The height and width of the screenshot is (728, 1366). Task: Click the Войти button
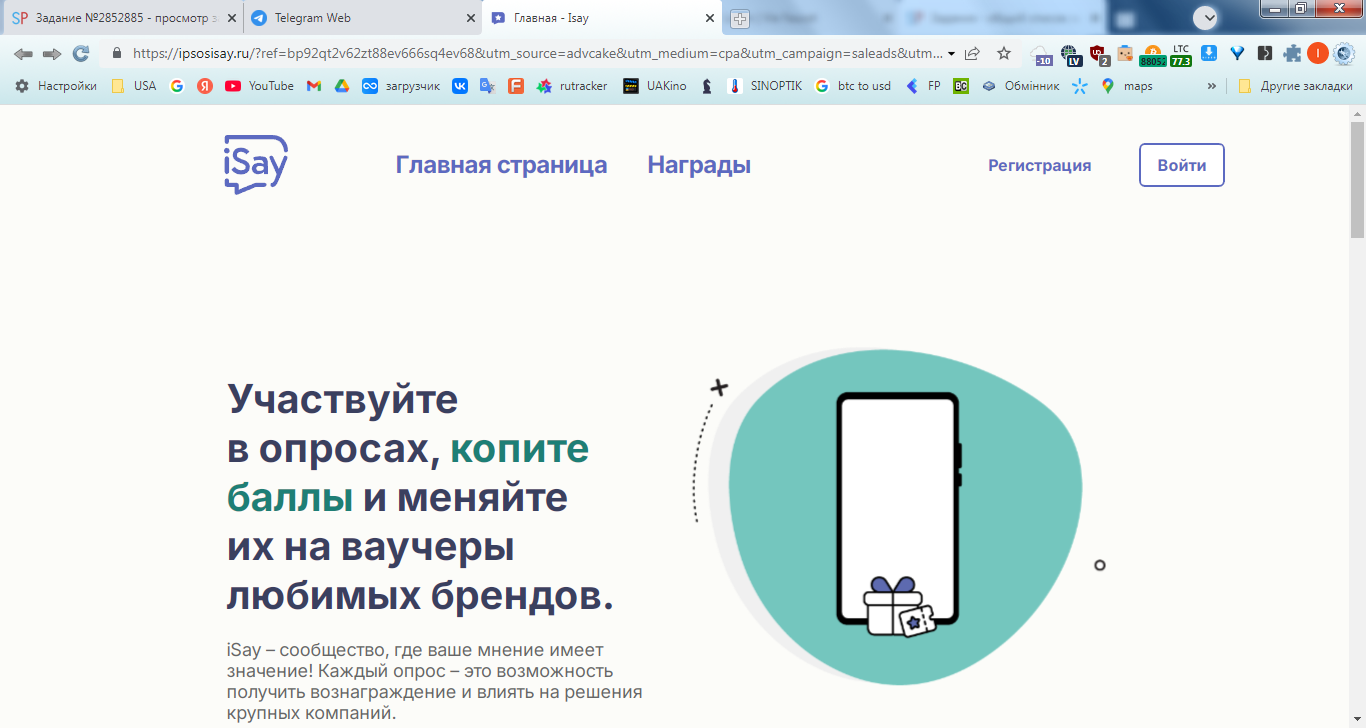[x=1182, y=165]
